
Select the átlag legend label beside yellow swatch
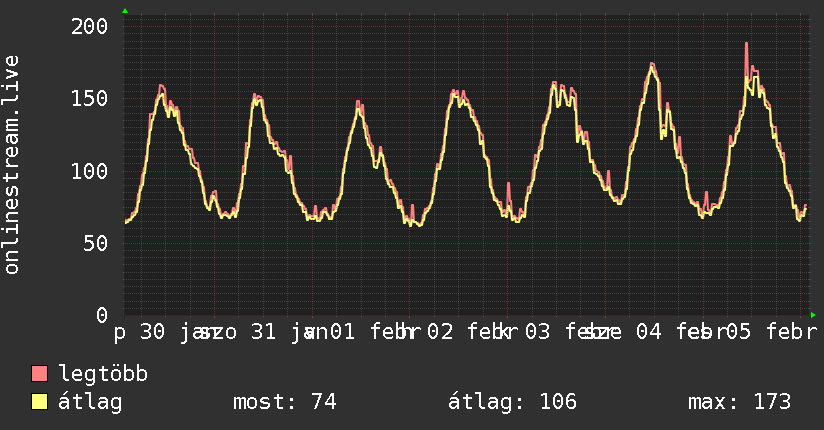[x=90, y=402]
